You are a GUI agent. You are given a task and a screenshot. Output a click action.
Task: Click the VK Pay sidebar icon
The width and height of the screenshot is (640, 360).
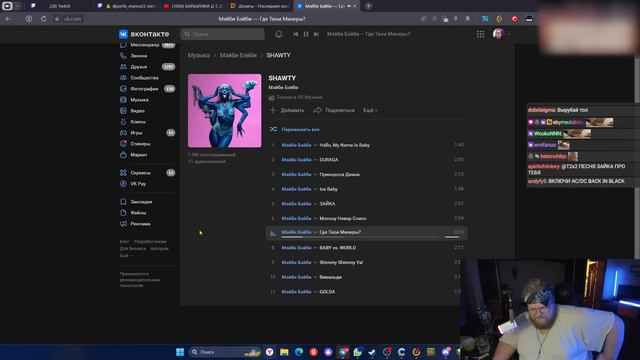123,184
